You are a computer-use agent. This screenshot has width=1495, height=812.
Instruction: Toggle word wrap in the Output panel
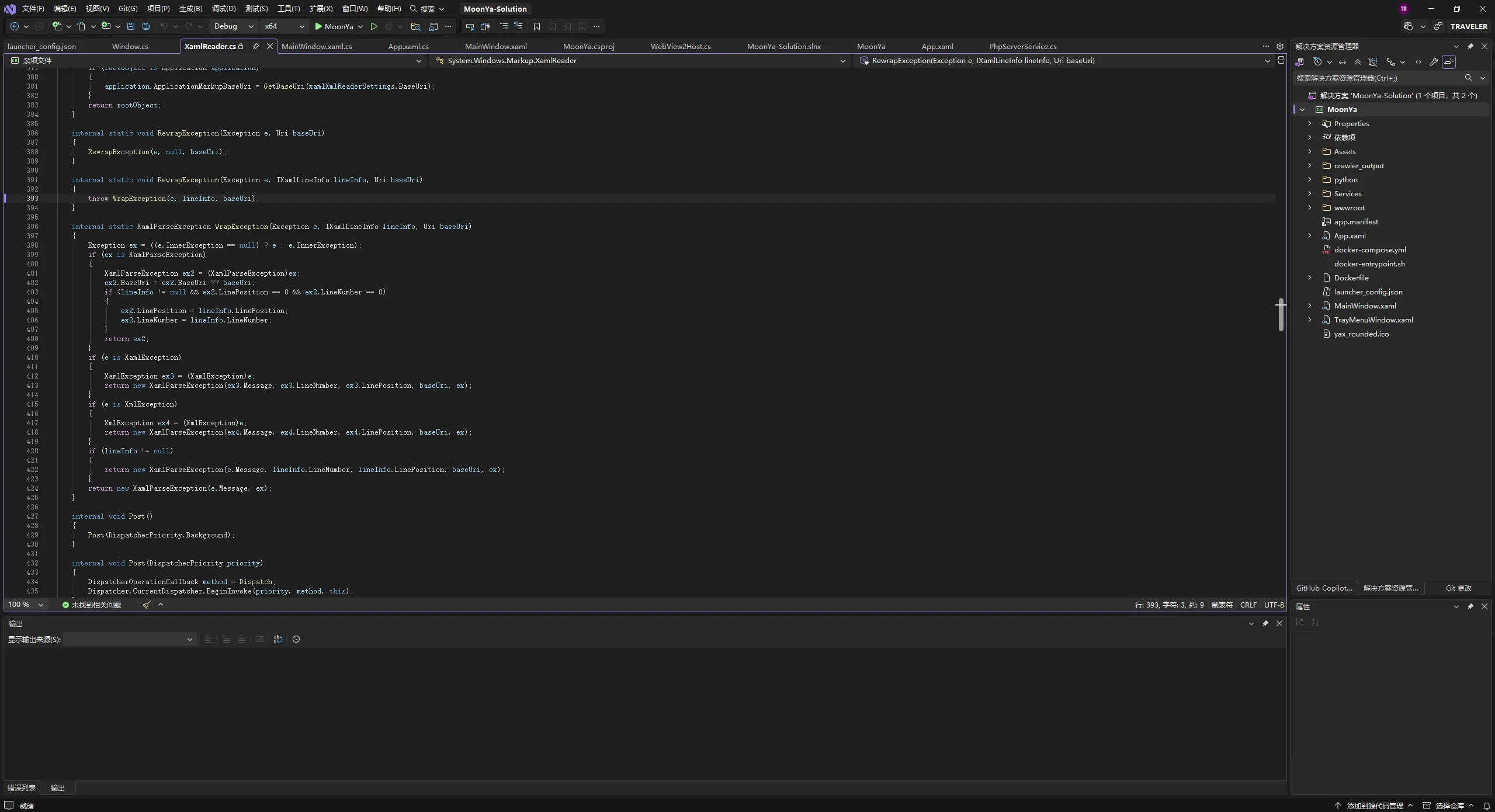[278, 639]
